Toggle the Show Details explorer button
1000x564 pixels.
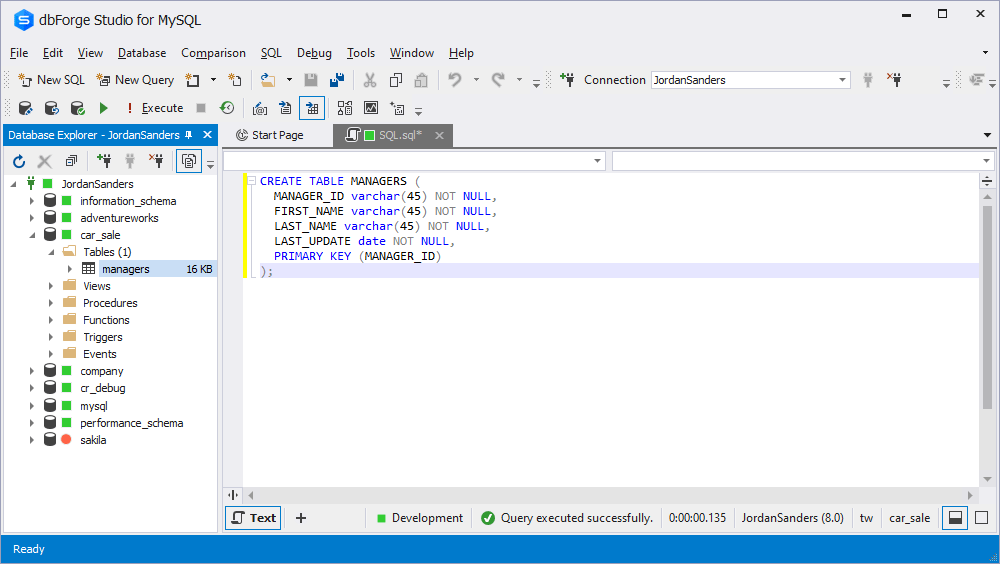(189, 161)
